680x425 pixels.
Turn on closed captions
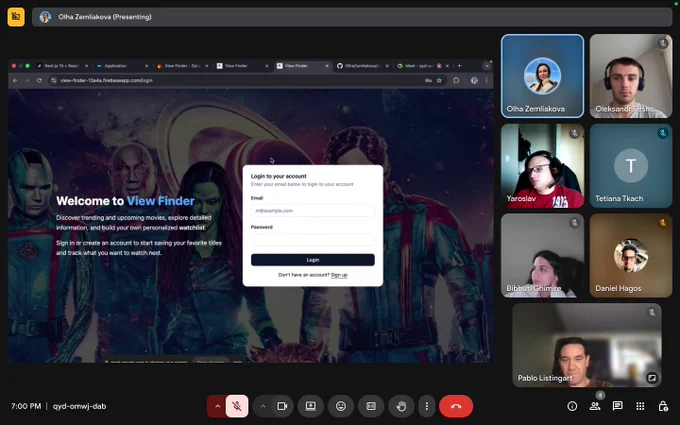(x=371, y=406)
